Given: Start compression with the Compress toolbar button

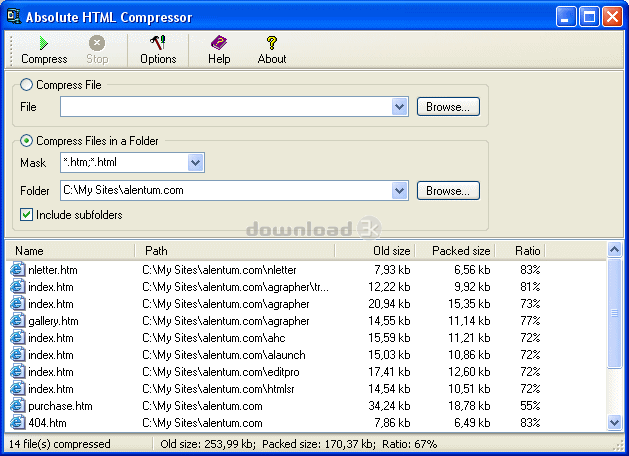Looking at the screenshot, I should [x=44, y=50].
